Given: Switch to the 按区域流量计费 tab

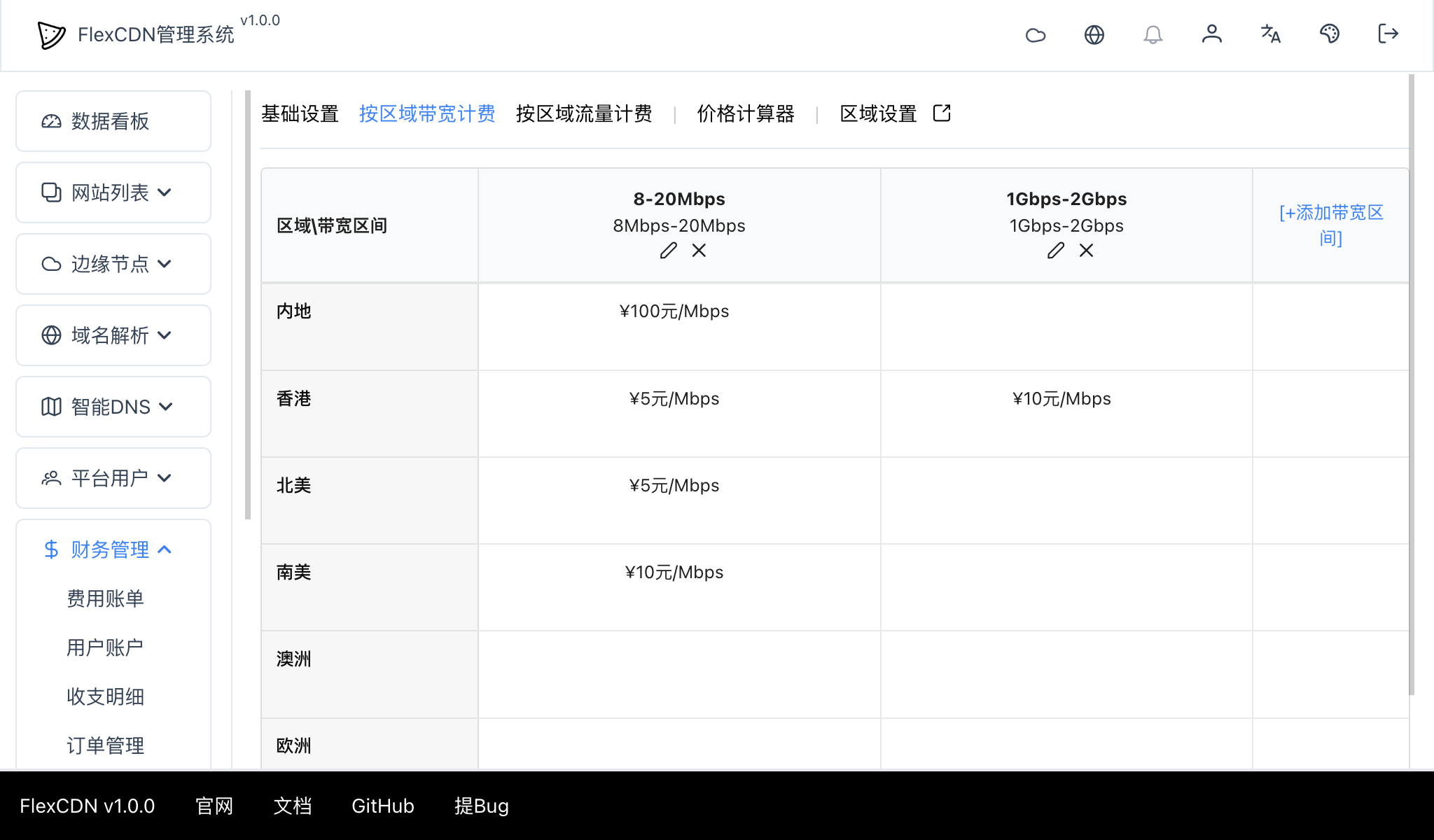Looking at the screenshot, I should click(x=584, y=113).
